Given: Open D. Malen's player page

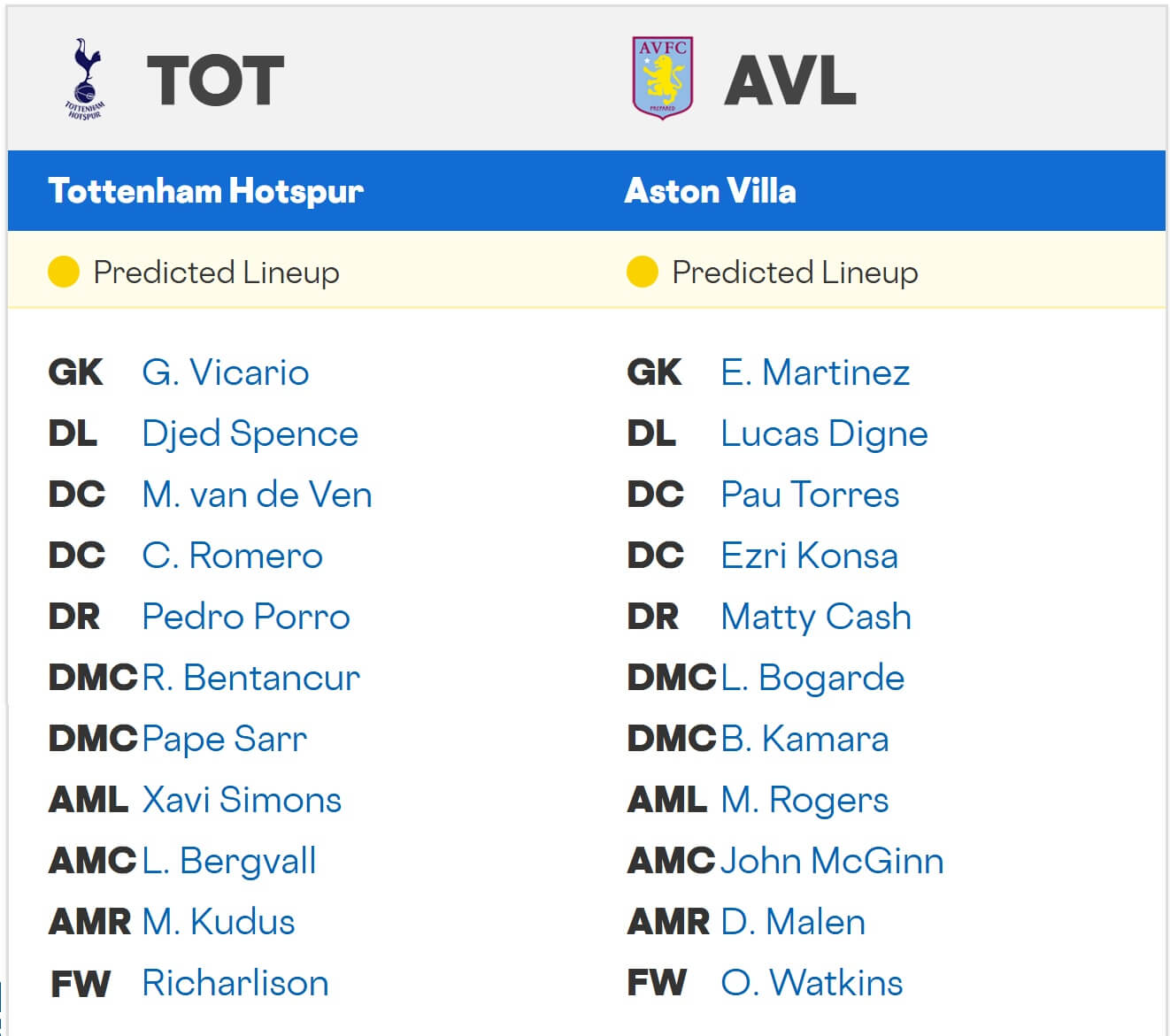Looking at the screenshot, I should click(793, 922).
